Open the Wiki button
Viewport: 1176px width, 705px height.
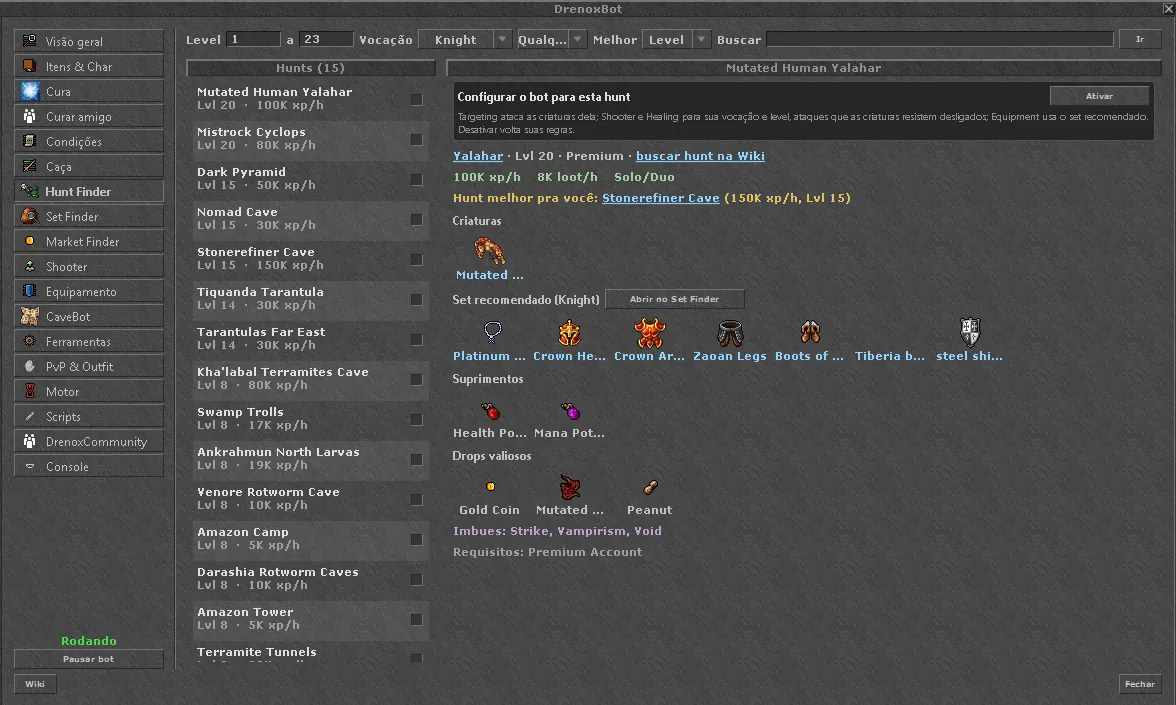point(34,684)
